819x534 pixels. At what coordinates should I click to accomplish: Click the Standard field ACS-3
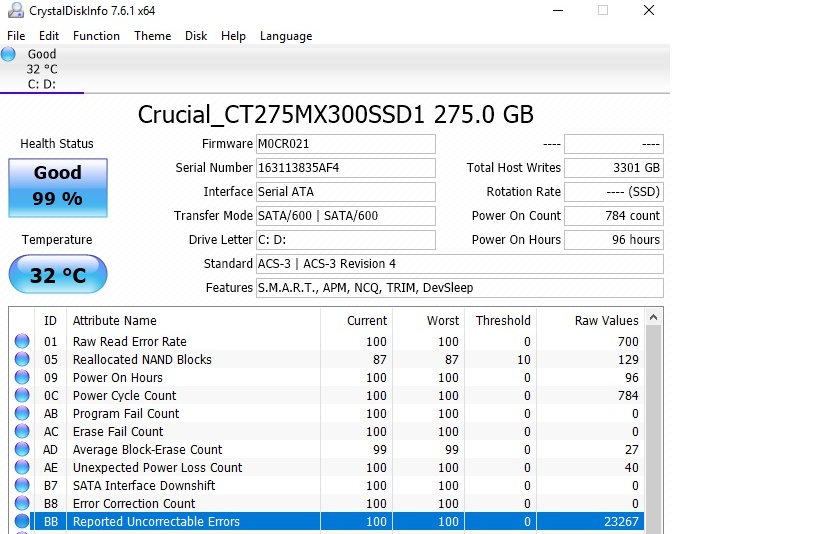(460, 264)
